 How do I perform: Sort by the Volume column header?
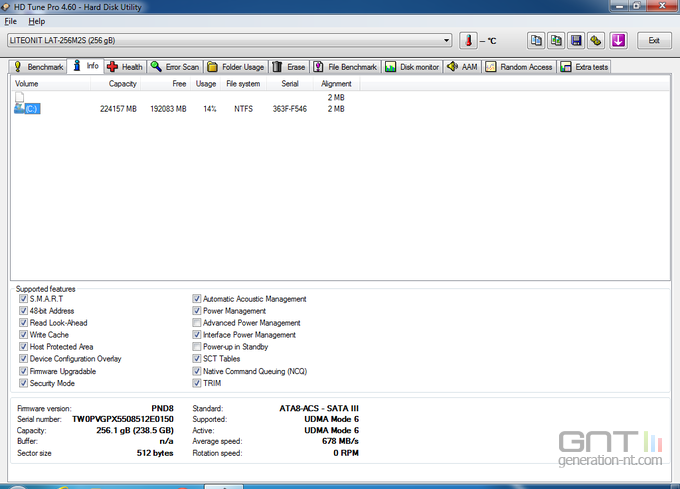point(51,84)
